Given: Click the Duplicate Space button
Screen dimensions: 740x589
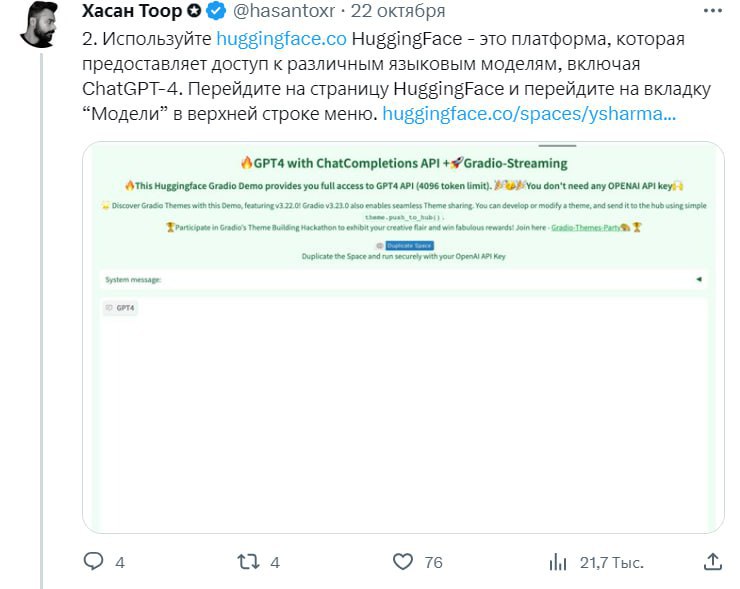Looking at the screenshot, I should [409, 245].
